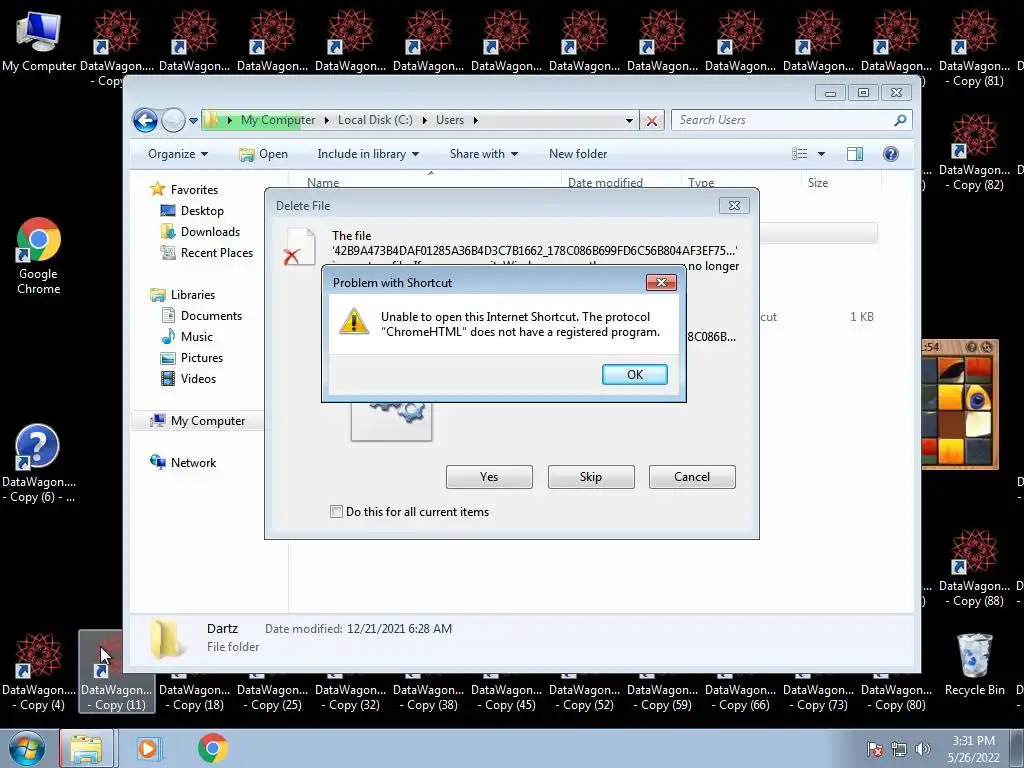Click OK in Problem with Shortcut dialog
Image resolution: width=1024 pixels, height=768 pixels.
(634, 374)
